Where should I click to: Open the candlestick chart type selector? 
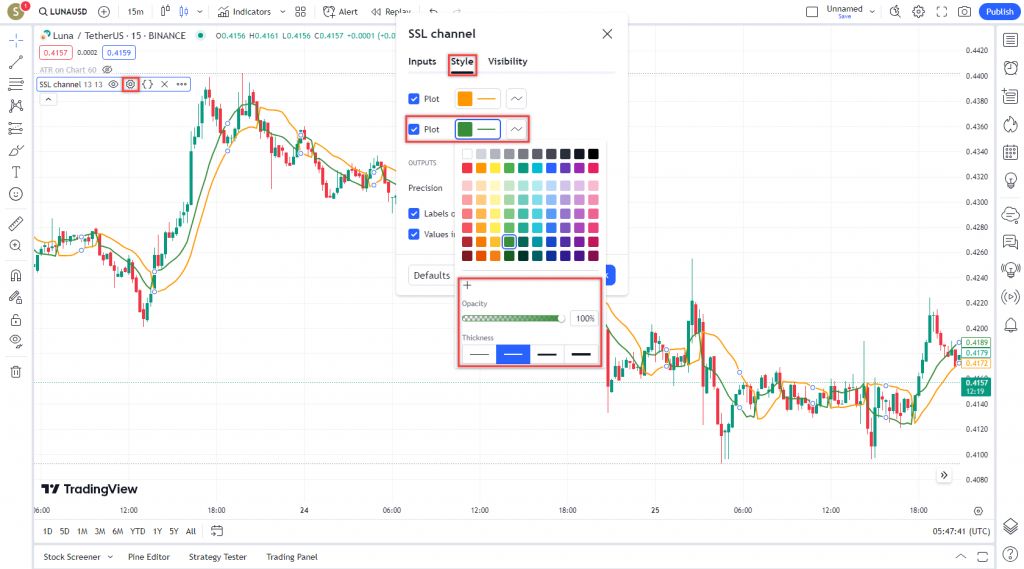click(184, 12)
